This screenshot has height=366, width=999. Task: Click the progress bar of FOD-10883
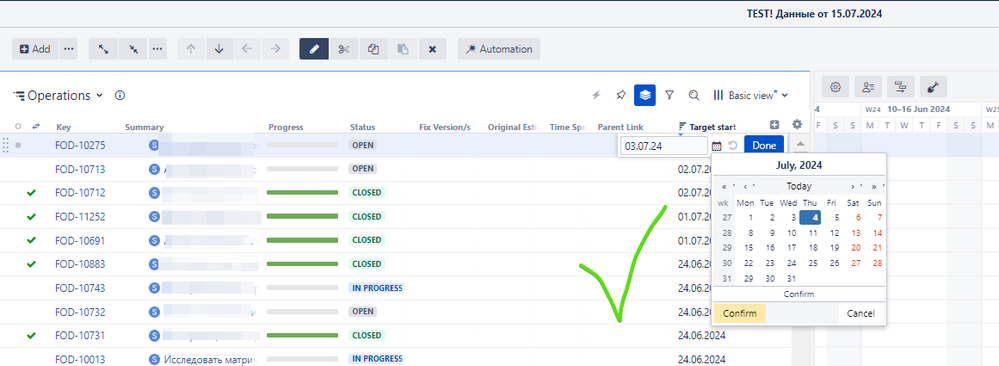pos(302,264)
